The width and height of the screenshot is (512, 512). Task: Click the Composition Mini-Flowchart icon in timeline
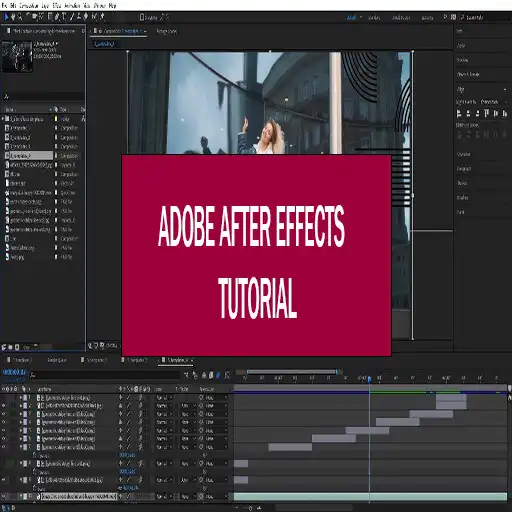click(x=186, y=375)
